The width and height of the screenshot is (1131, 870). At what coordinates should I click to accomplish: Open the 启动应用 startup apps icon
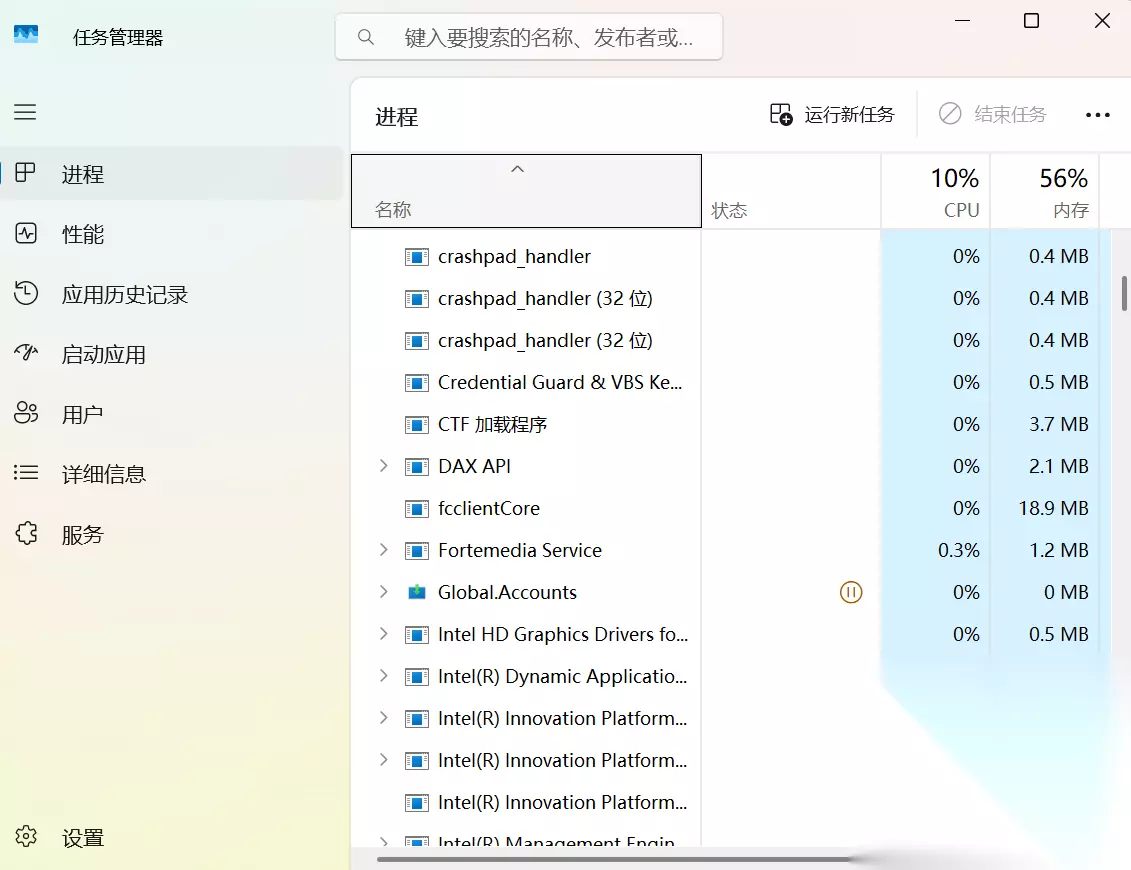tap(26, 353)
